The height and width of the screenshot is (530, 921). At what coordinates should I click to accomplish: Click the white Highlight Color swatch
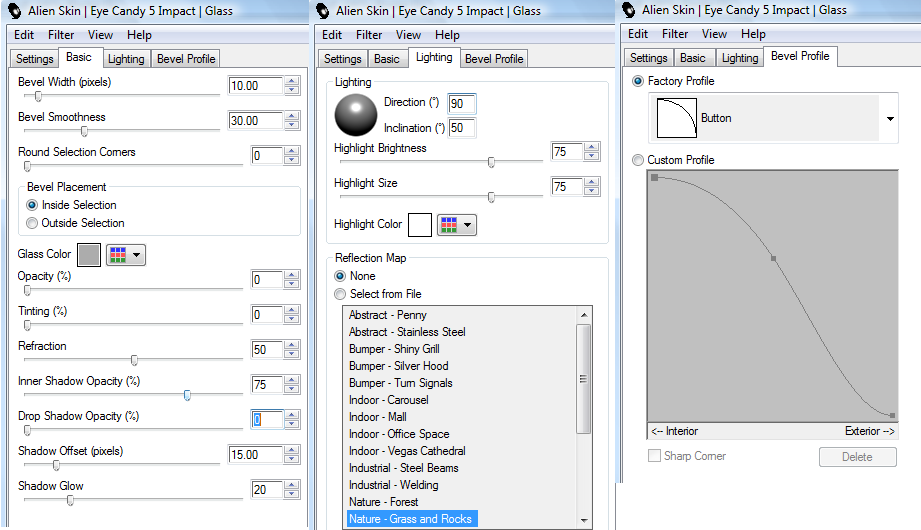pyautogui.click(x=420, y=225)
